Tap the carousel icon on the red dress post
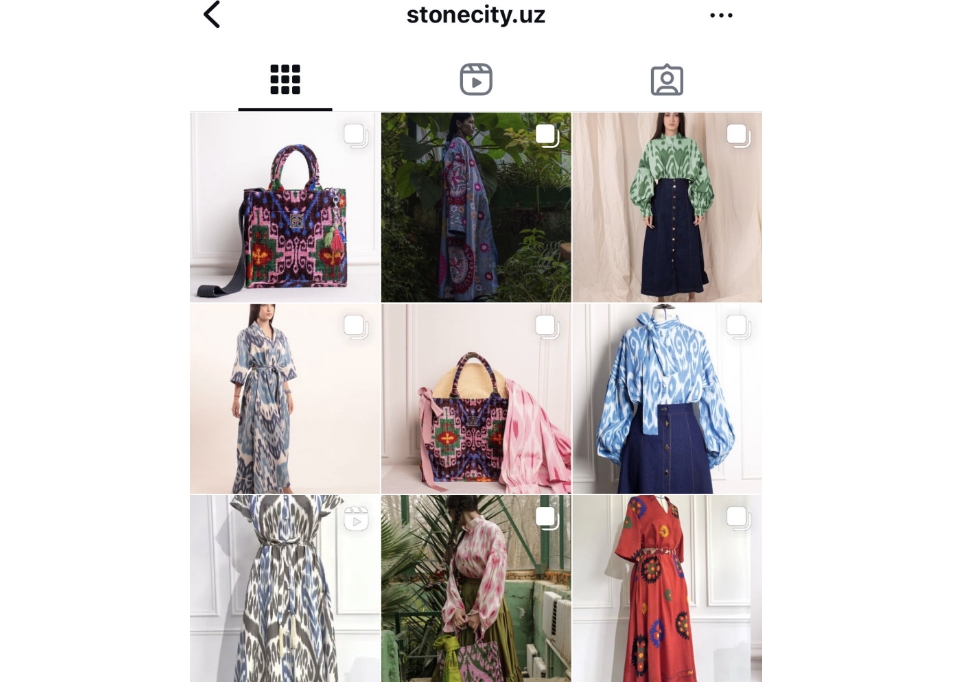Screen dimensions: 961x682 [739, 518]
